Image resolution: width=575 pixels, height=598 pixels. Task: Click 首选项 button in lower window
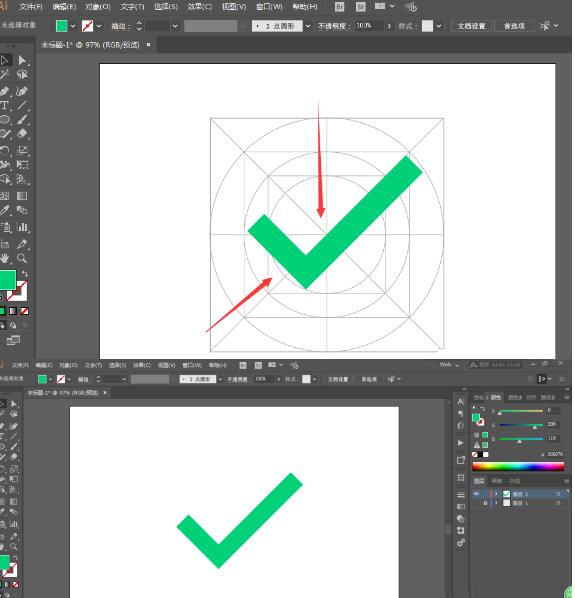point(369,379)
